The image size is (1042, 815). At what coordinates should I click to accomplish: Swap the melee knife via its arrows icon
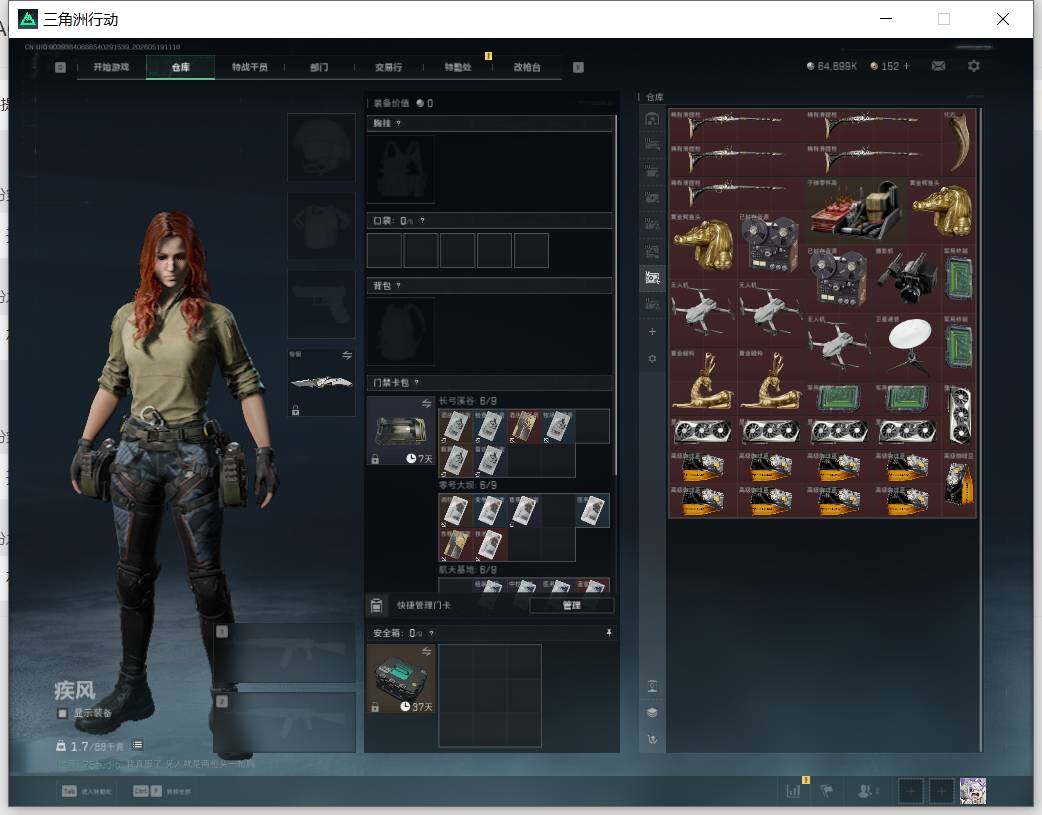click(x=347, y=355)
